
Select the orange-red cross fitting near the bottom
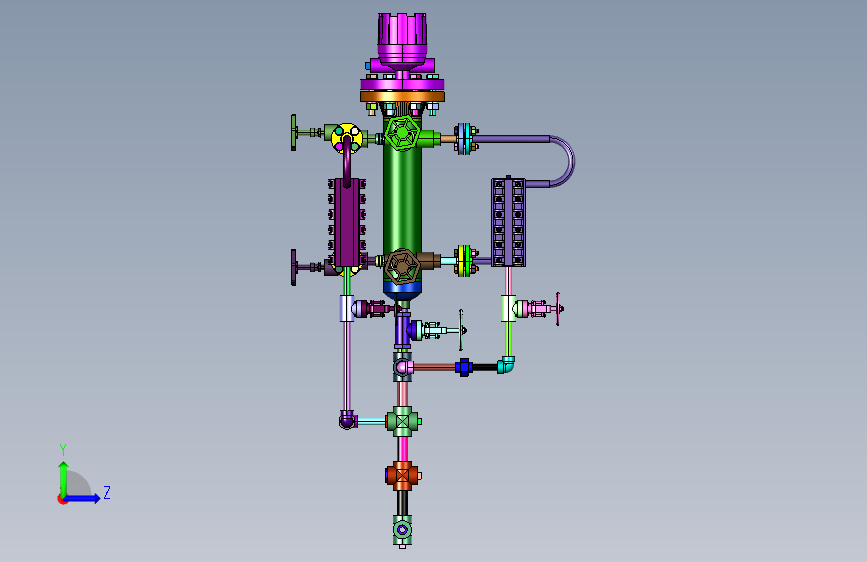[402, 476]
